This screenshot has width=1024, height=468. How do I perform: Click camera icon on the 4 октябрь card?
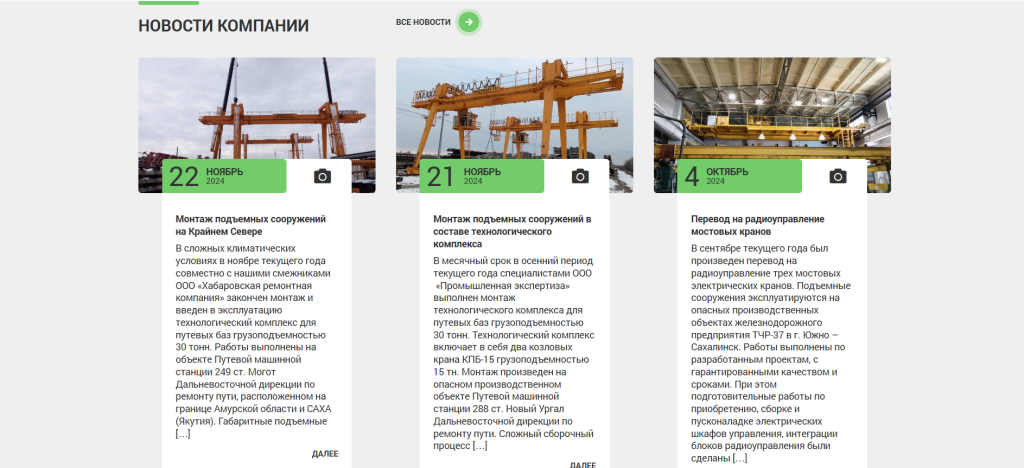pyautogui.click(x=838, y=176)
